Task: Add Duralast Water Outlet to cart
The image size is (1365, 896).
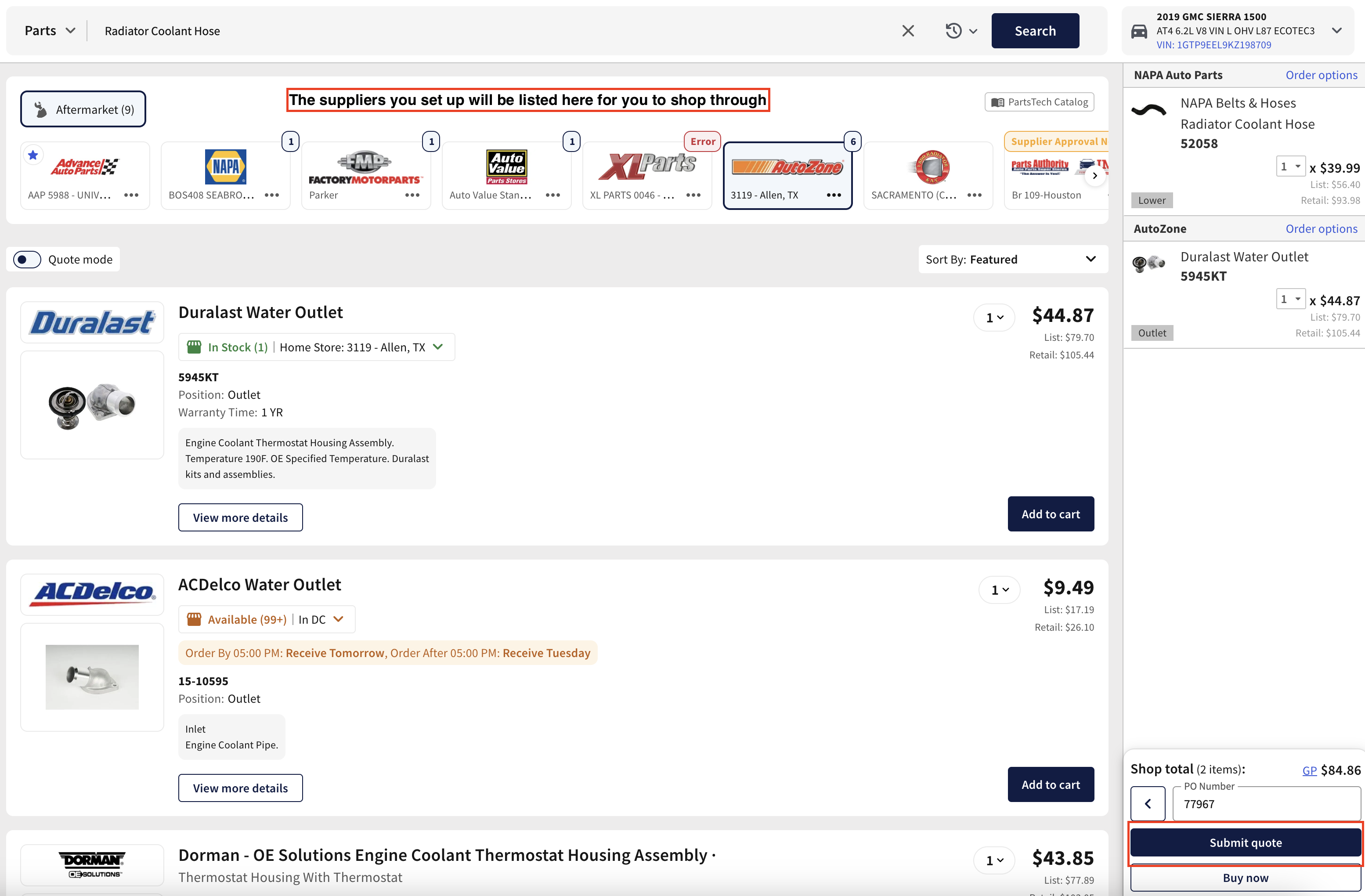Action: click(1051, 514)
